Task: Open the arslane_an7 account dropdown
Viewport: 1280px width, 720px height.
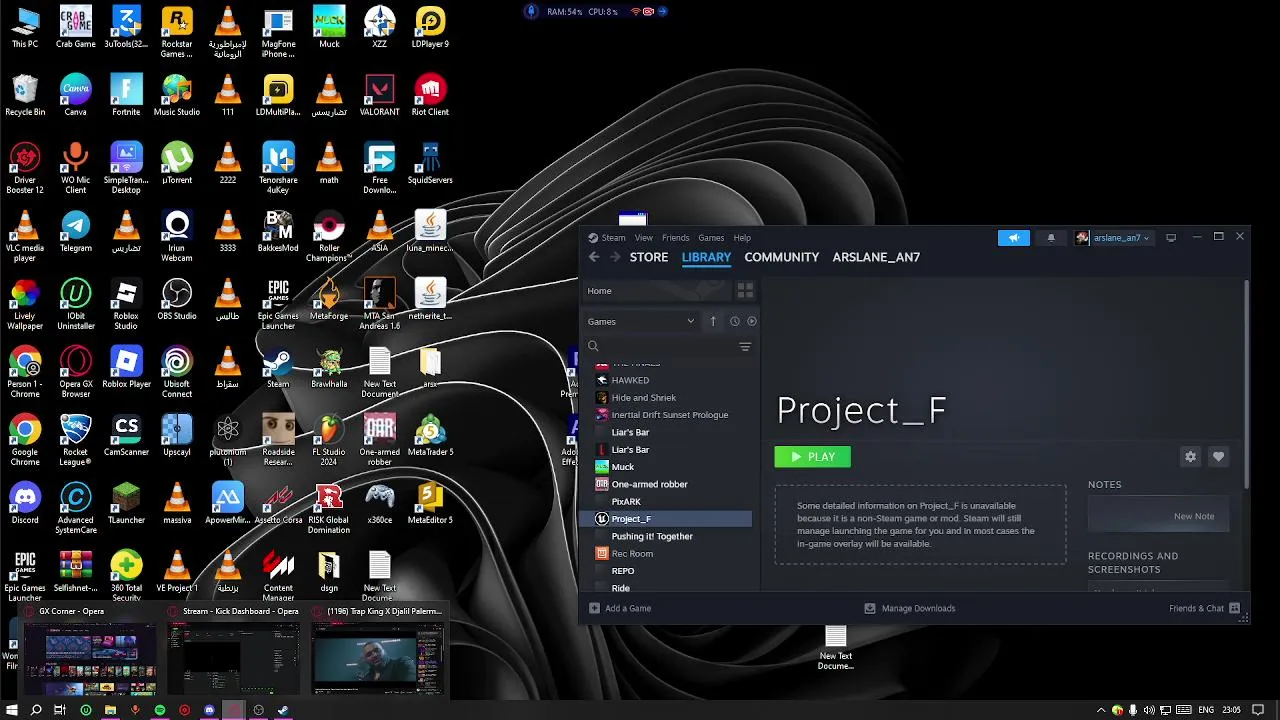Action: tap(1113, 238)
